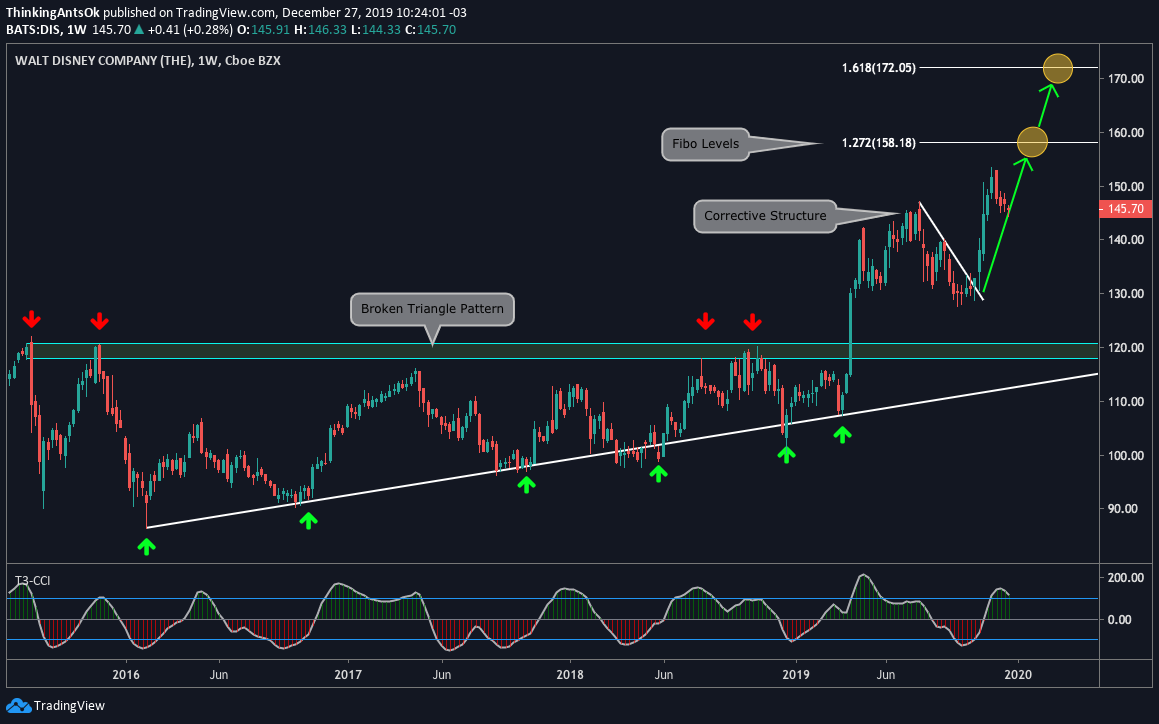Click the 110.00 price axis label
The image size is (1159, 724).
click(x=1126, y=402)
